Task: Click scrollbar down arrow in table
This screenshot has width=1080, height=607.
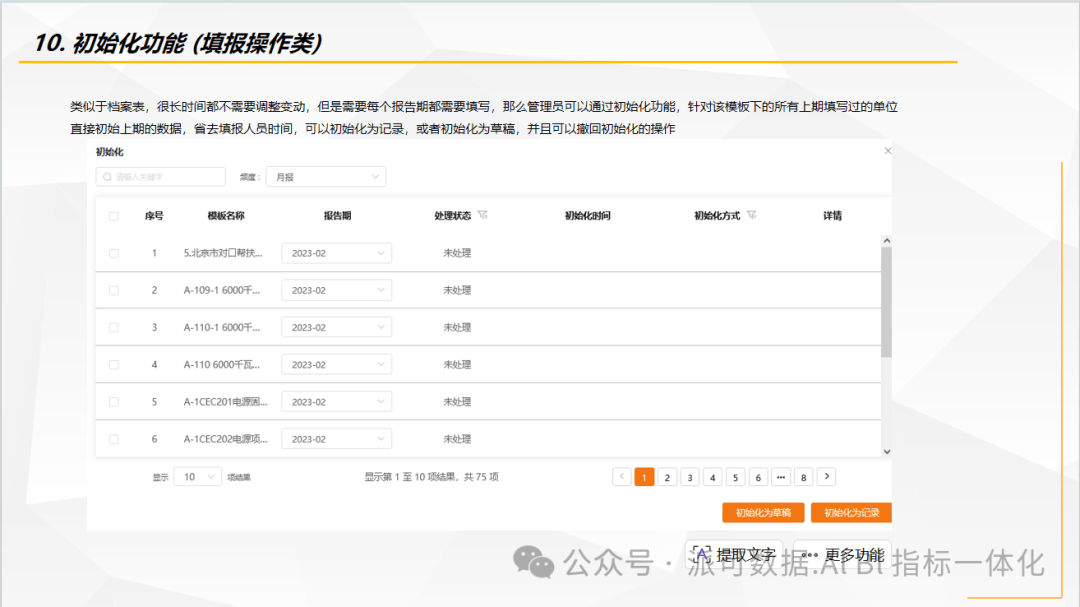Action: pyautogui.click(x=886, y=452)
